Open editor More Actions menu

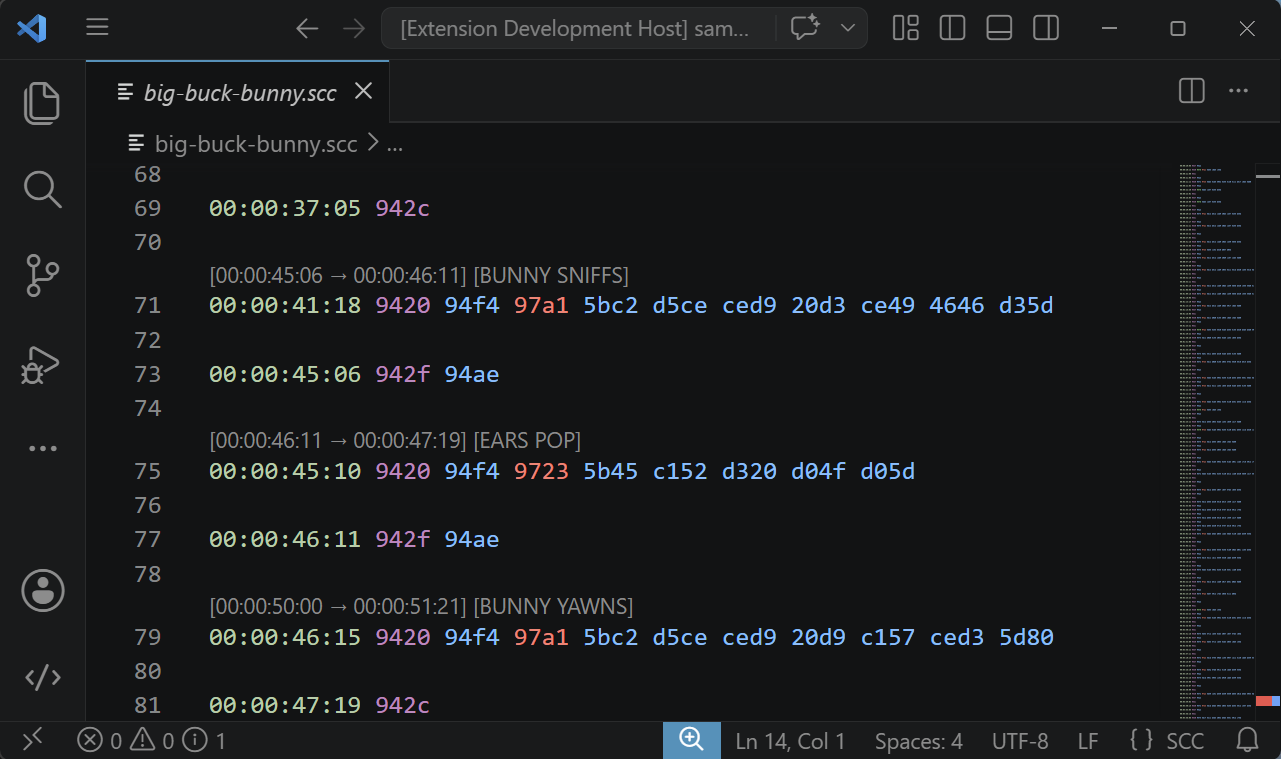pos(1238,91)
